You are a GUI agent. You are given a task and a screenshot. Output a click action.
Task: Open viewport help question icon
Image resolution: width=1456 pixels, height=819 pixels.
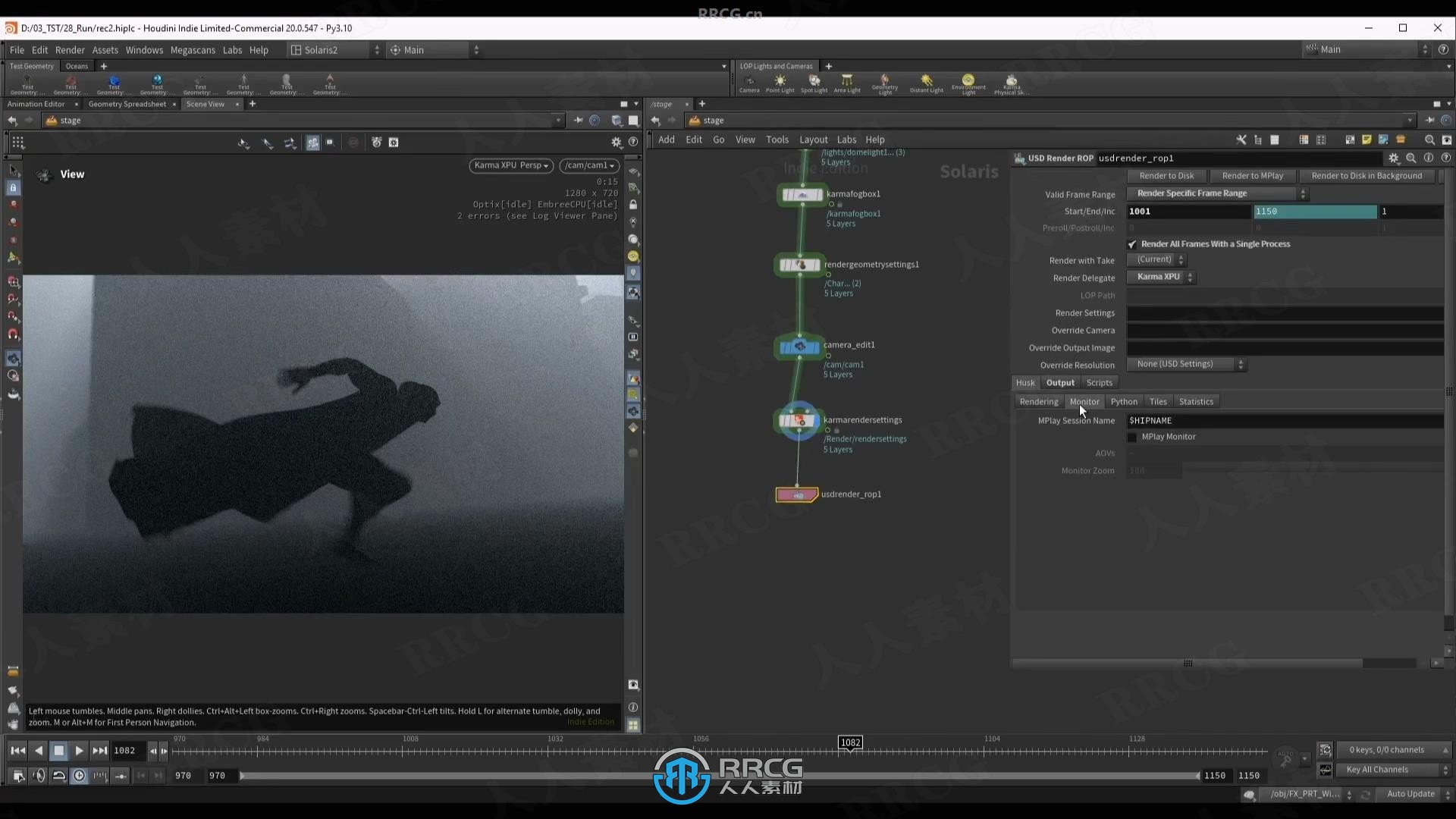[633, 142]
